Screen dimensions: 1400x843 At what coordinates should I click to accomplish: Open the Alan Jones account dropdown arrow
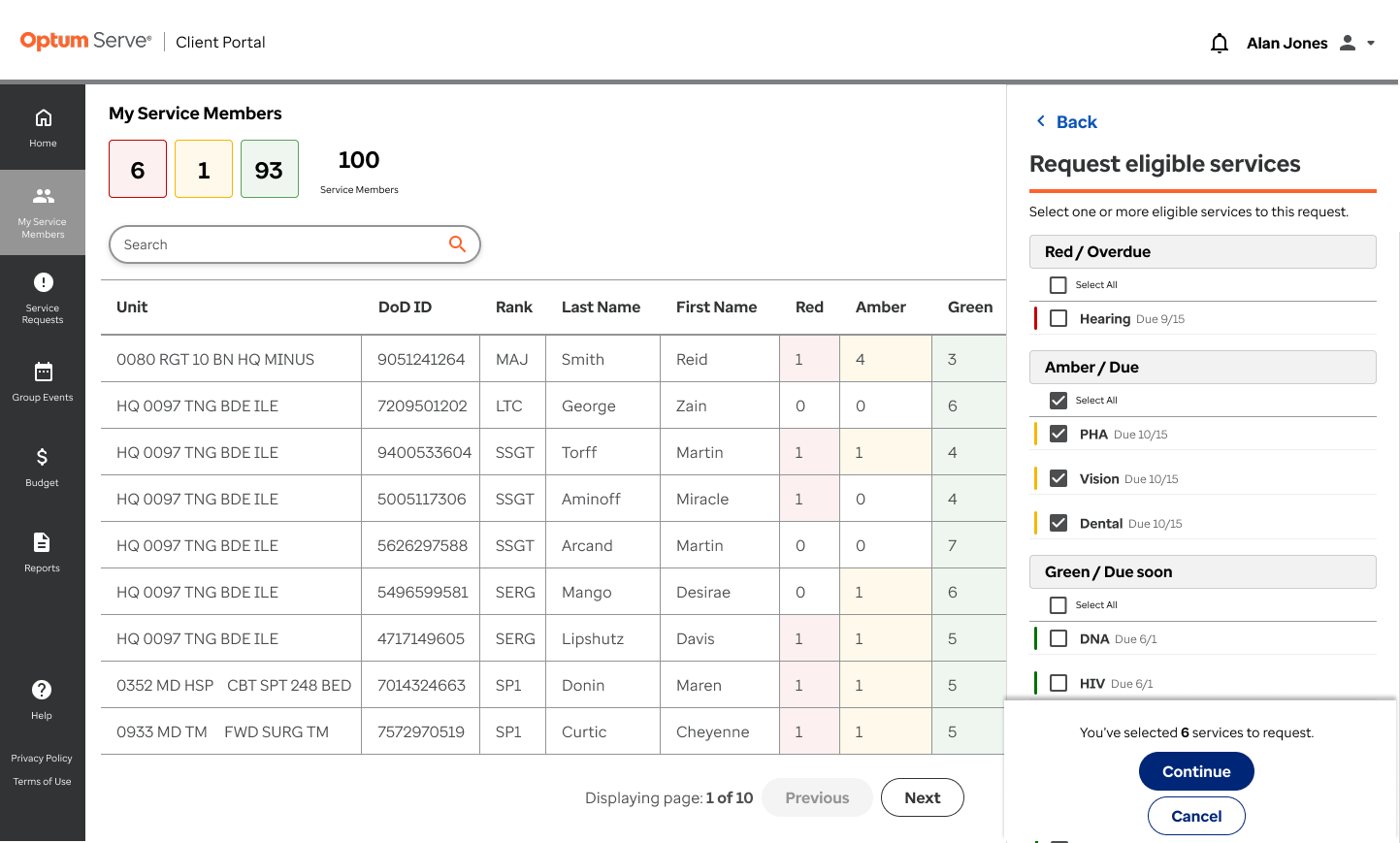1371,43
